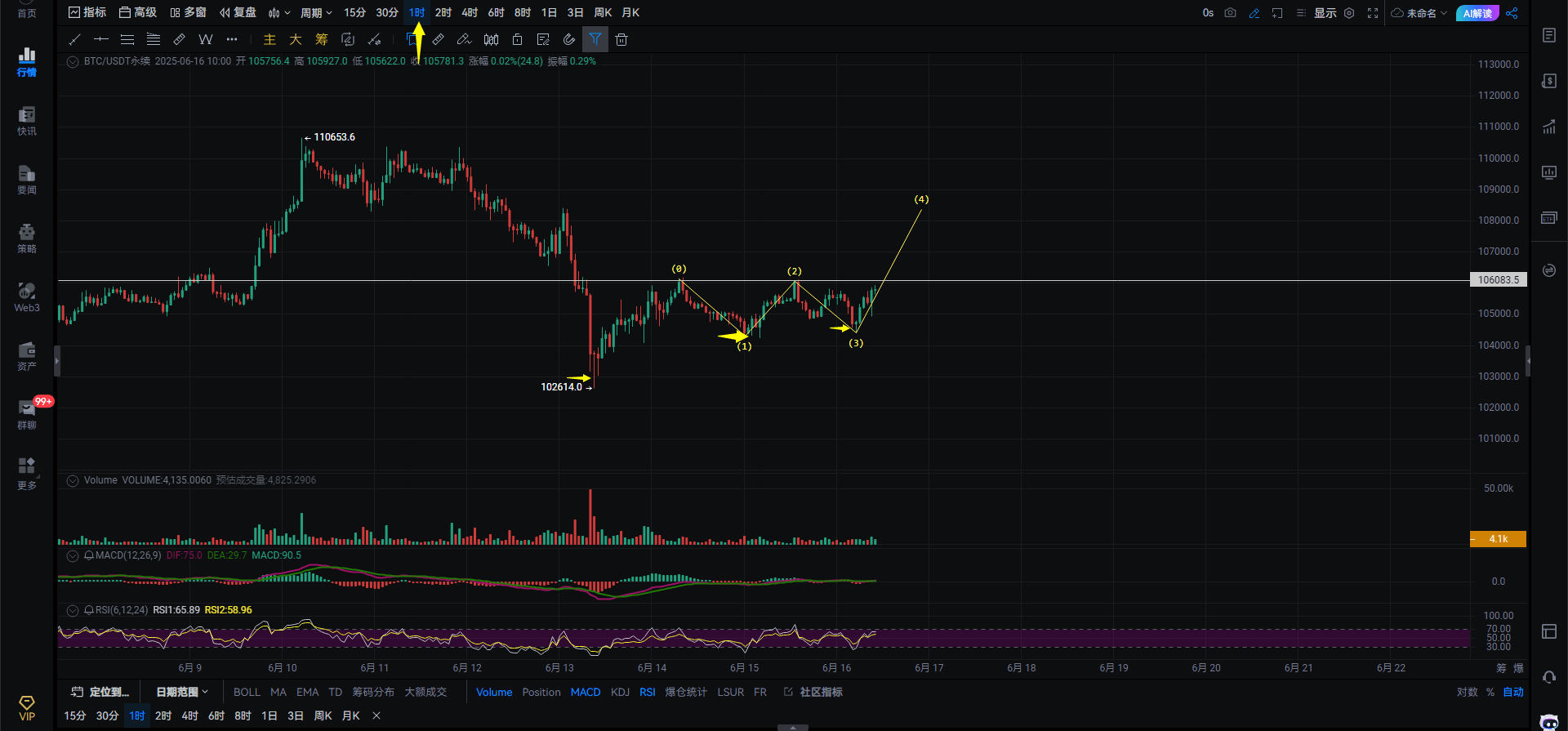The image size is (1568, 731).
Task: Click the candlestick compare icon in toolbar
Action: pyautogui.click(x=491, y=39)
